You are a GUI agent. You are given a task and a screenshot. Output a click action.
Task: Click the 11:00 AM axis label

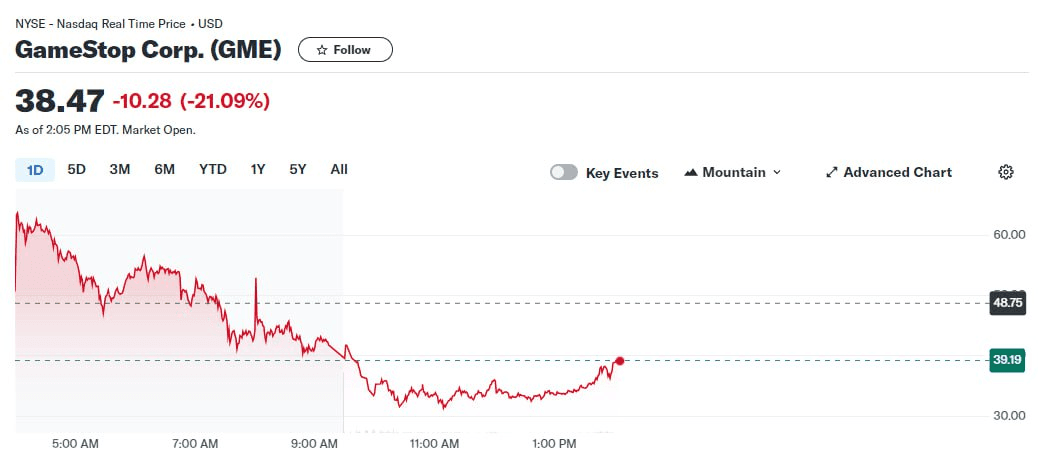[x=434, y=443]
